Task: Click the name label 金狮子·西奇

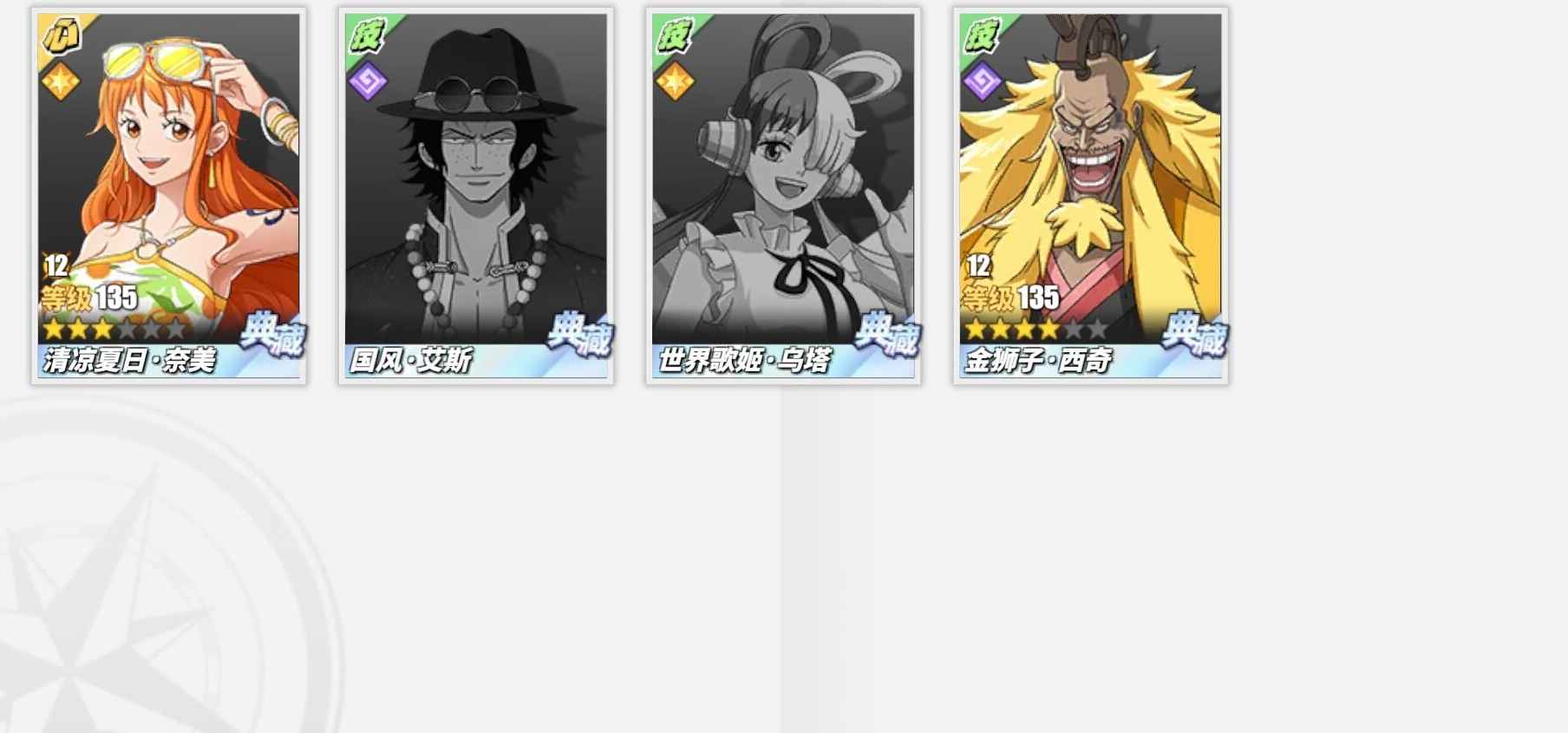Action: (1038, 359)
